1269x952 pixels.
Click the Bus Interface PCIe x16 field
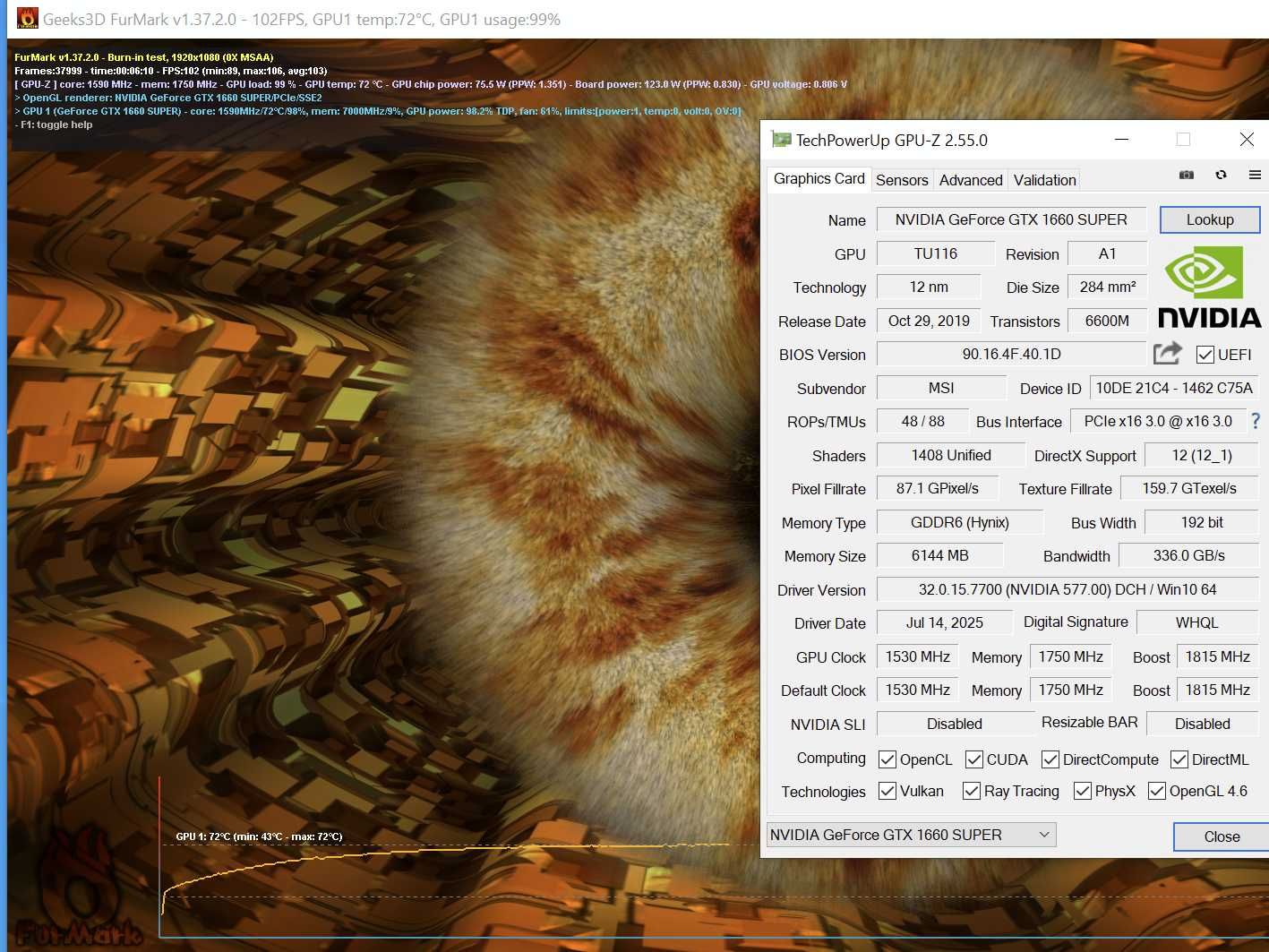pyautogui.click(x=1157, y=421)
